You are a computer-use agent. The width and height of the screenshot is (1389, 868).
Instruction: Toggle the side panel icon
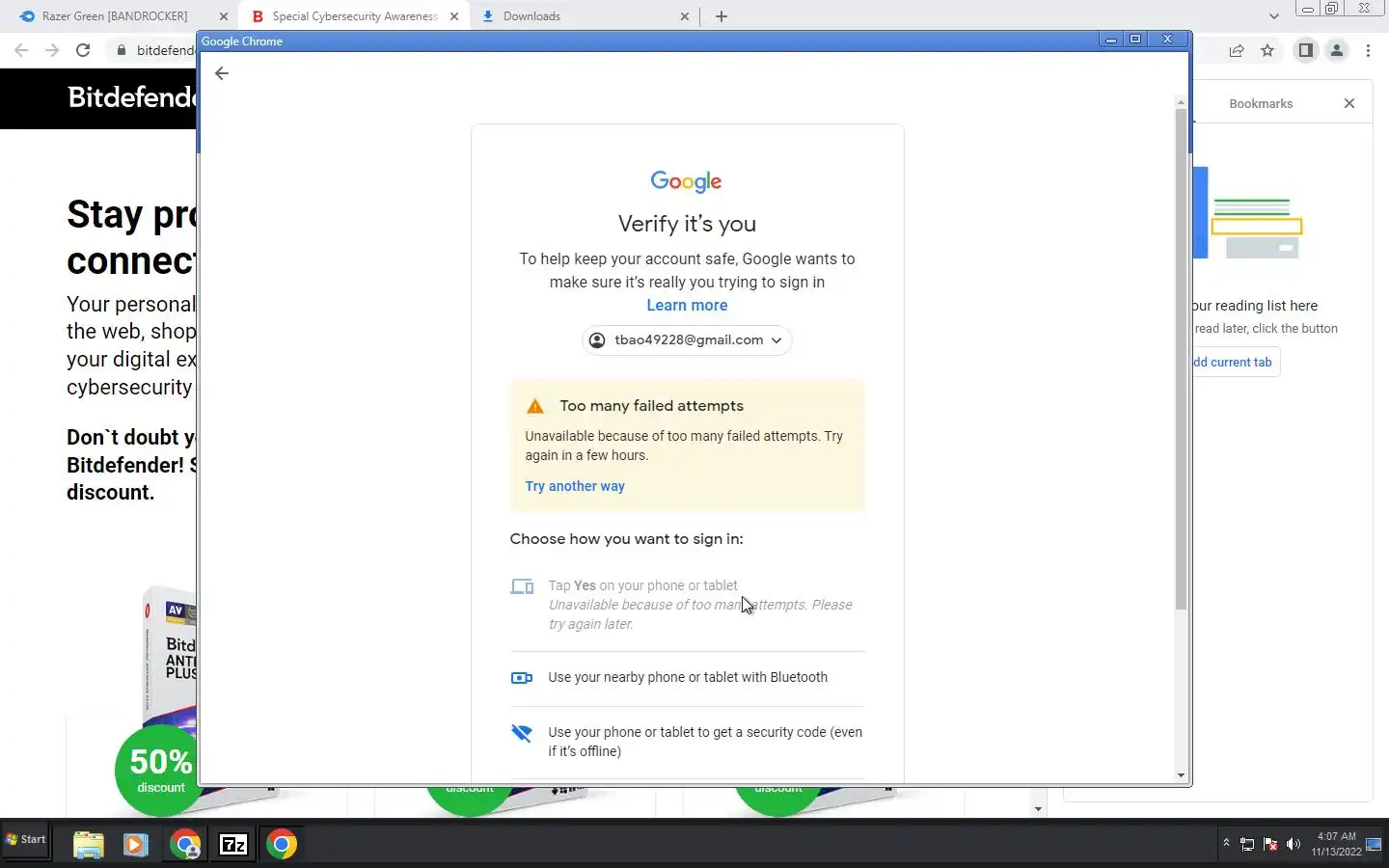point(1306,51)
